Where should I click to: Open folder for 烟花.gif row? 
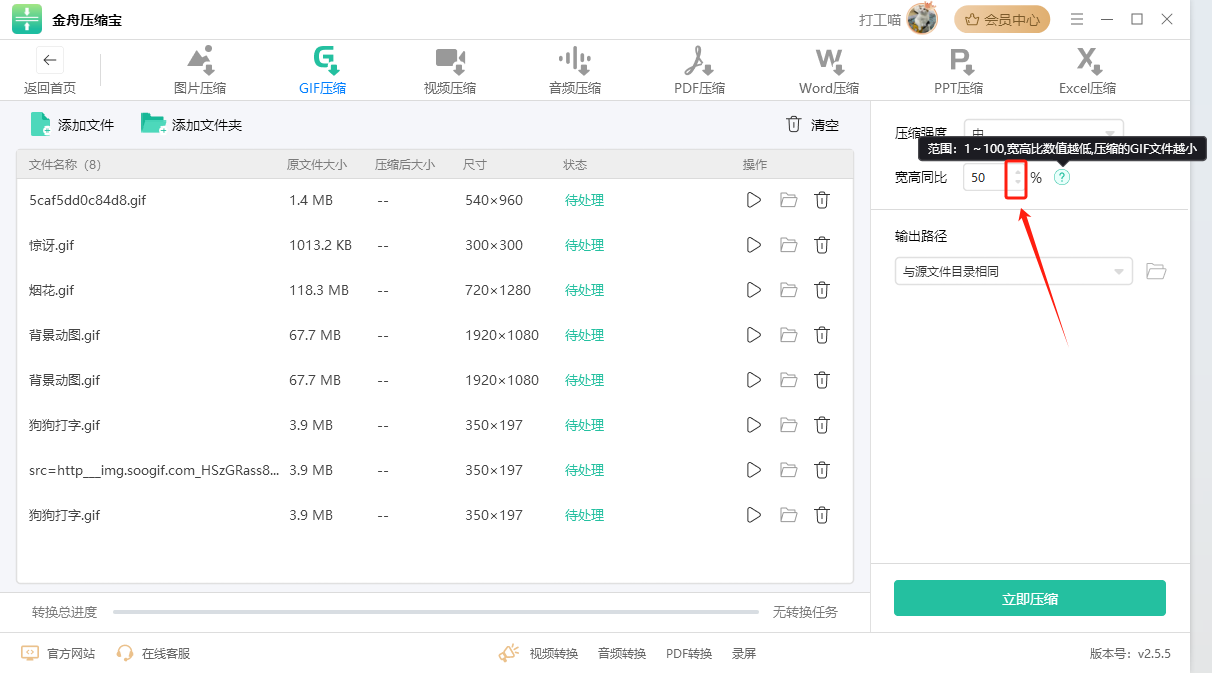coord(788,290)
